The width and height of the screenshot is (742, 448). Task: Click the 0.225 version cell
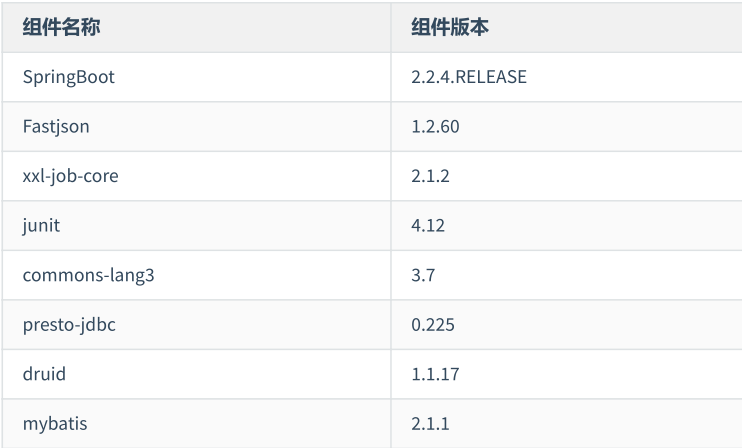pyautogui.click(x=434, y=325)
